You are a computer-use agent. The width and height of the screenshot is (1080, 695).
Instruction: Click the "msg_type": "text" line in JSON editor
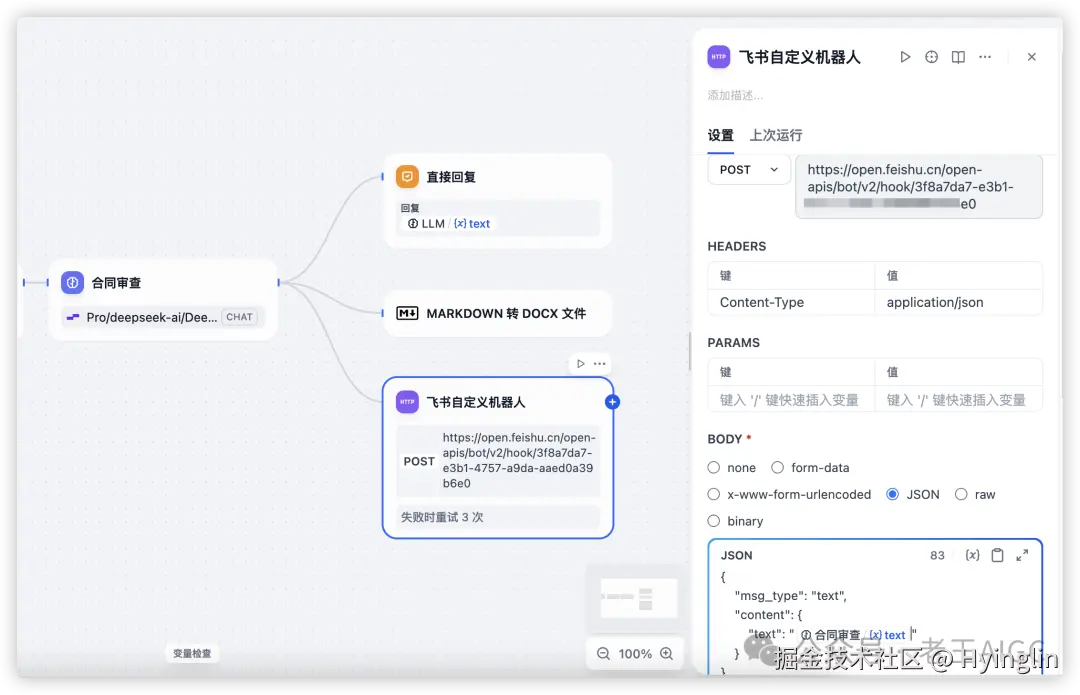click(x=791, y=596)
